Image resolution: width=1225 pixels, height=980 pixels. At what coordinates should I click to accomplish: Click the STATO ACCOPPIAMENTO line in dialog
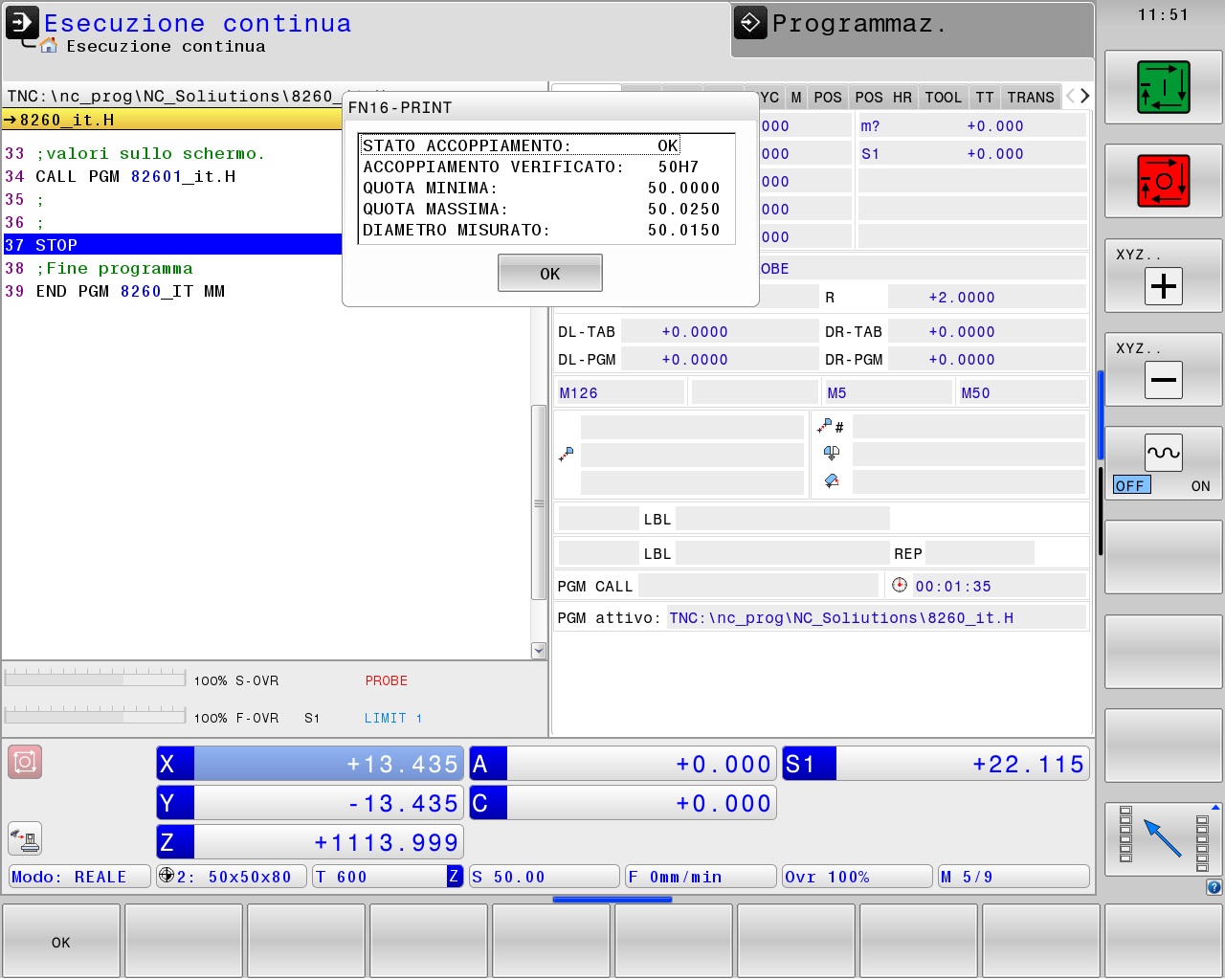[x=520, y=145]
